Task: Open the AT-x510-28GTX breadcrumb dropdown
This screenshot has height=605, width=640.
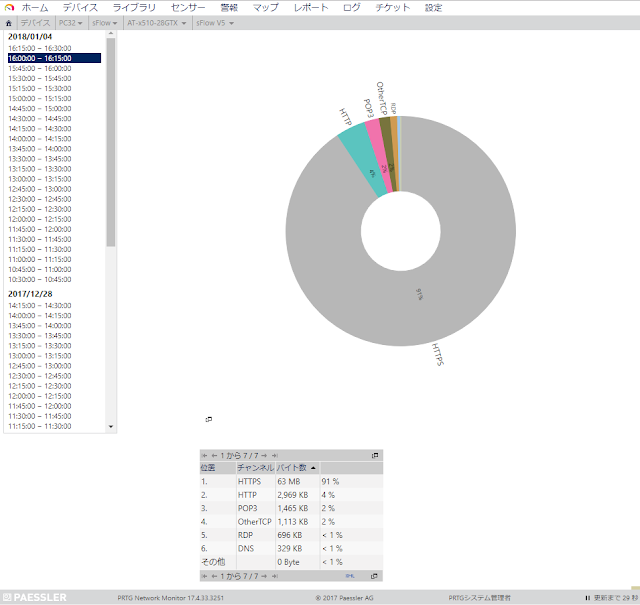Action: (x=157, y=23)
